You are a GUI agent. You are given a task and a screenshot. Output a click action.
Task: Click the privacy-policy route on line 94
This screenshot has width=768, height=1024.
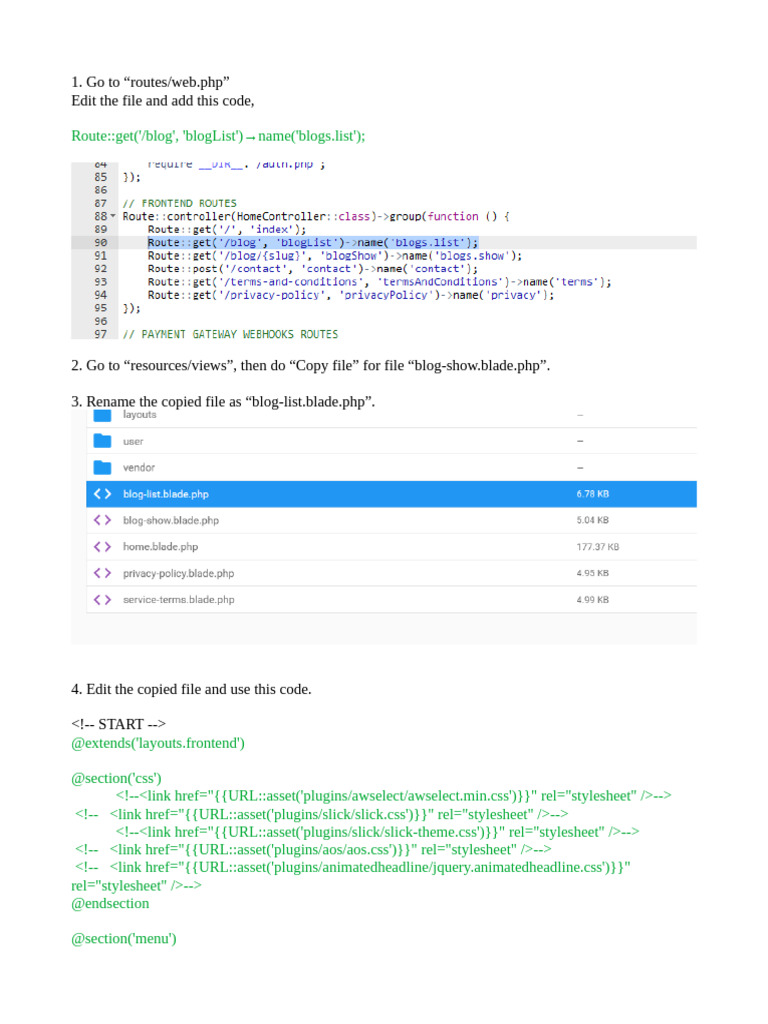tap(351, 295)
